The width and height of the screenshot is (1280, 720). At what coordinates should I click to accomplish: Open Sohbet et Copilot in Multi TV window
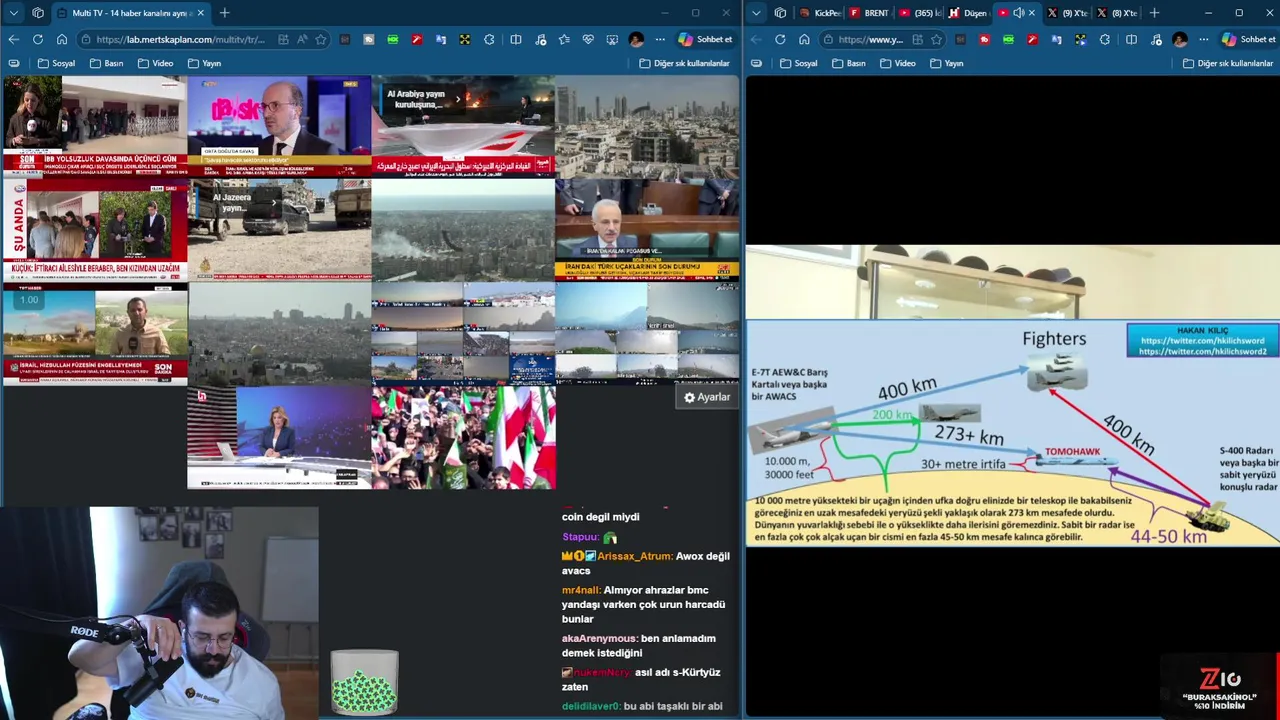click(705, 39)
